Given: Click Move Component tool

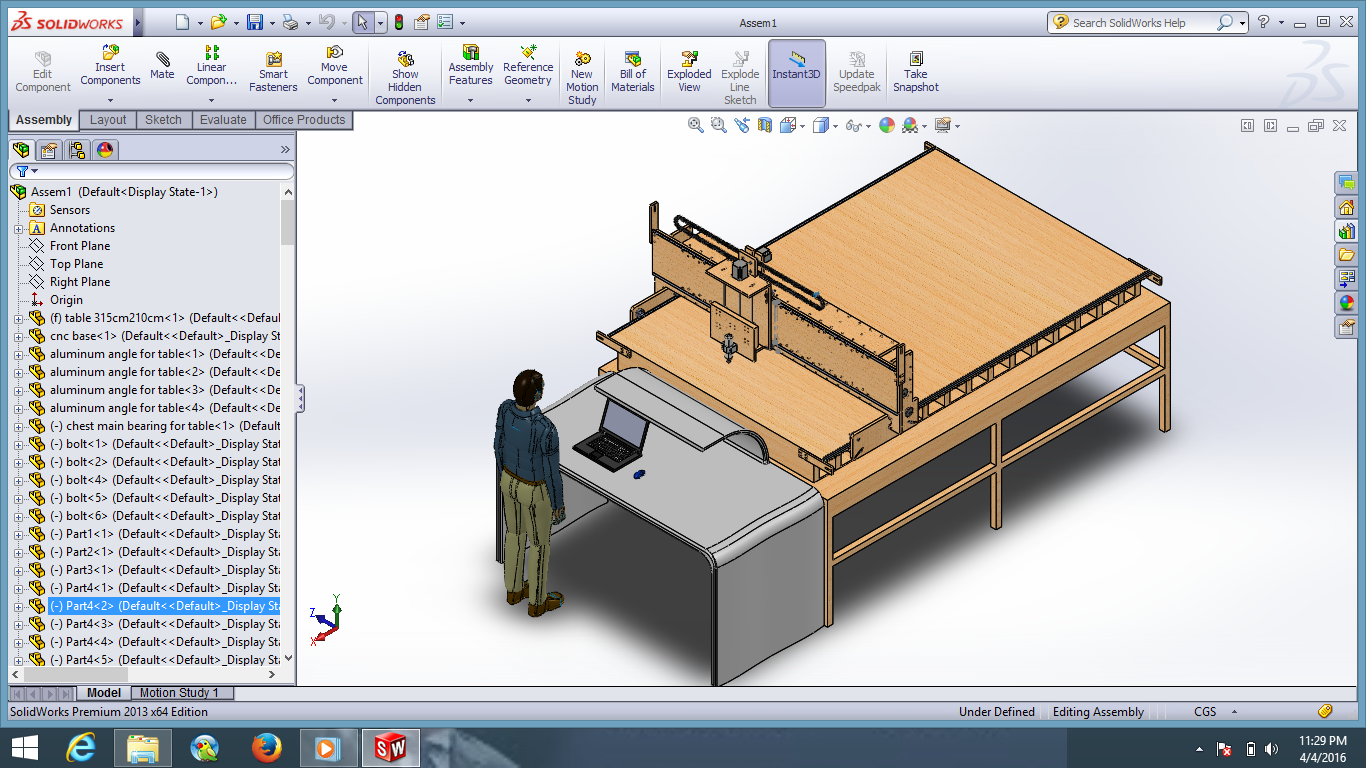Looking at the screenshot, I should 335,66.
